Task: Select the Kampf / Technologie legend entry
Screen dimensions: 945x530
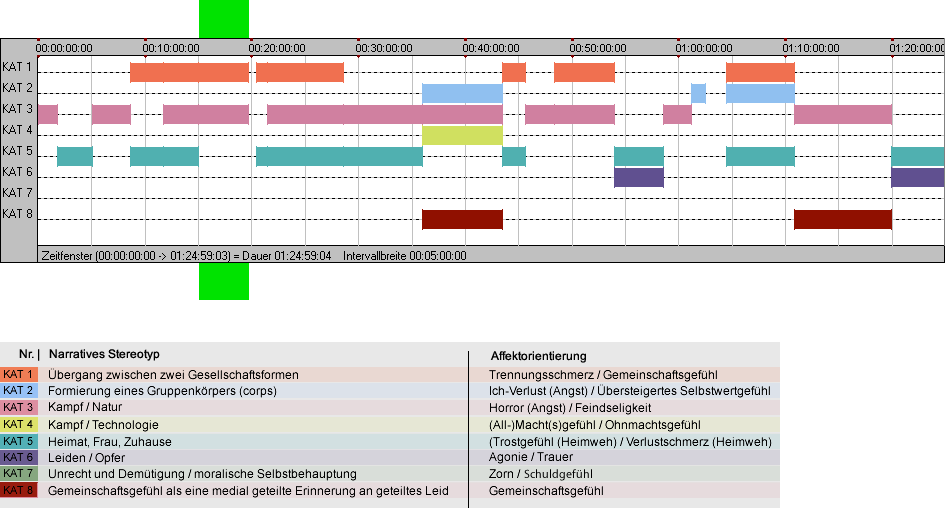Action: tap(103, 424)
